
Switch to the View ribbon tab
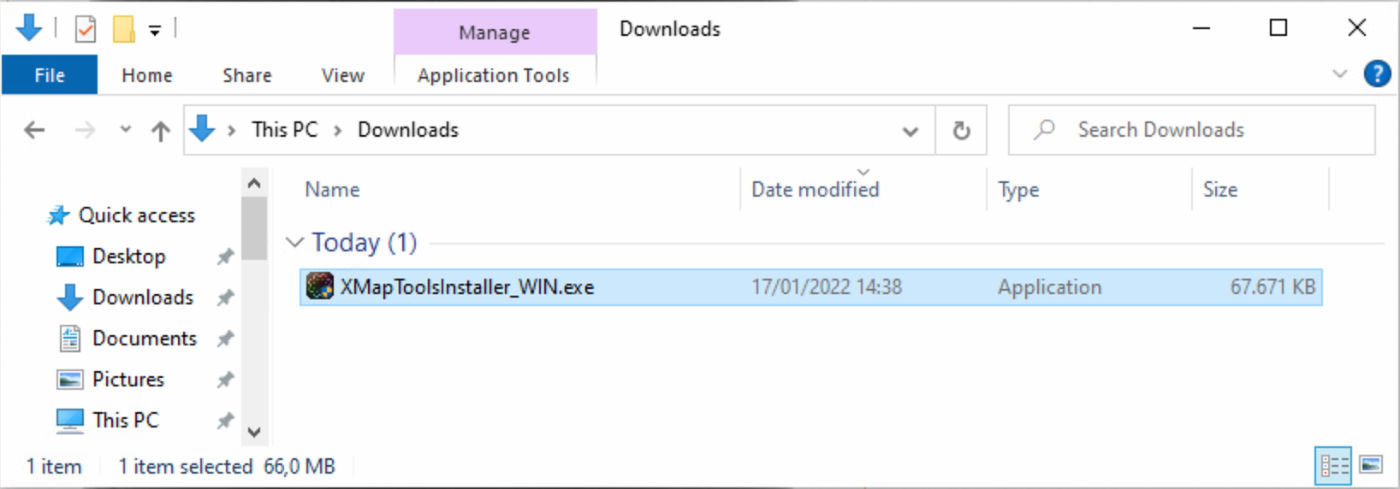click(x=343, y=75)
